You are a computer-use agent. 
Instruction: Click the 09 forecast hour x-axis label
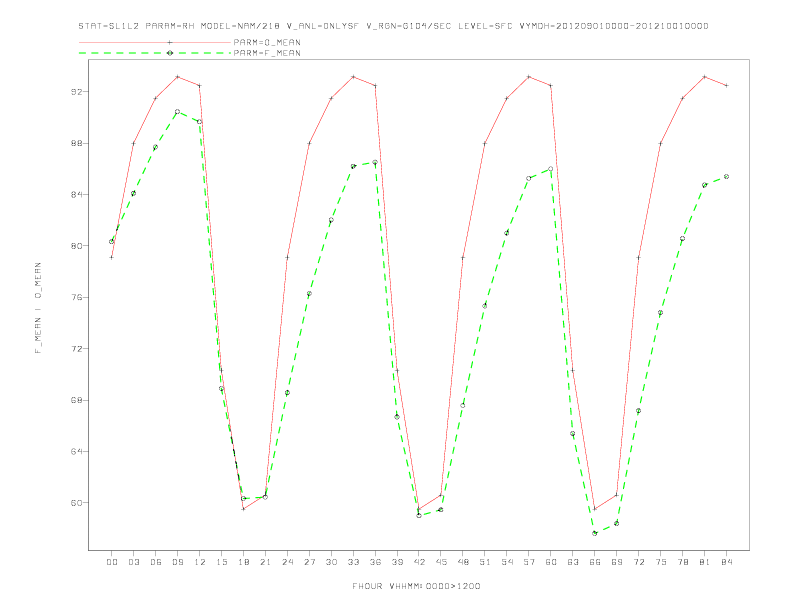177,562
